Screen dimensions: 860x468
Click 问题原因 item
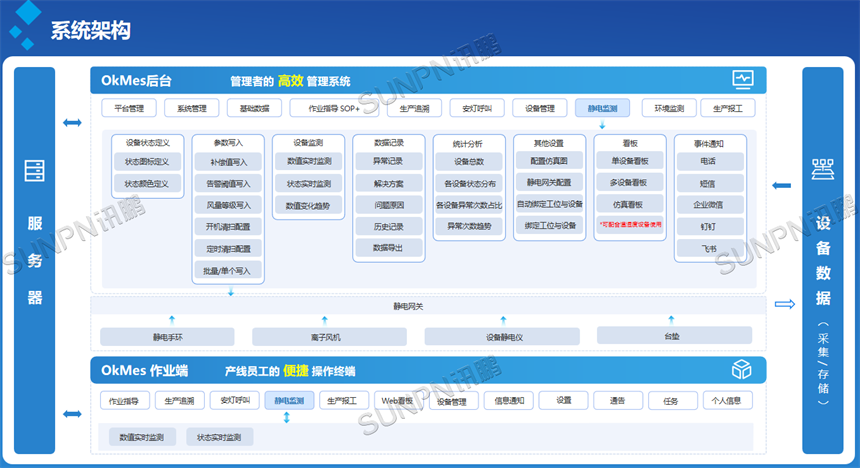point(389,205)
